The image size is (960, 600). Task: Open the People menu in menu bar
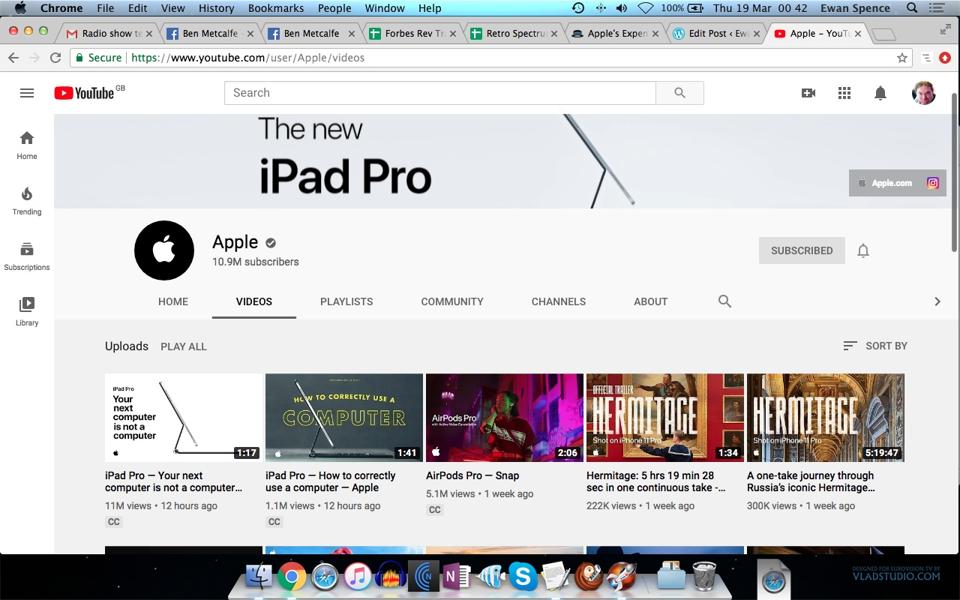point(334,8)
